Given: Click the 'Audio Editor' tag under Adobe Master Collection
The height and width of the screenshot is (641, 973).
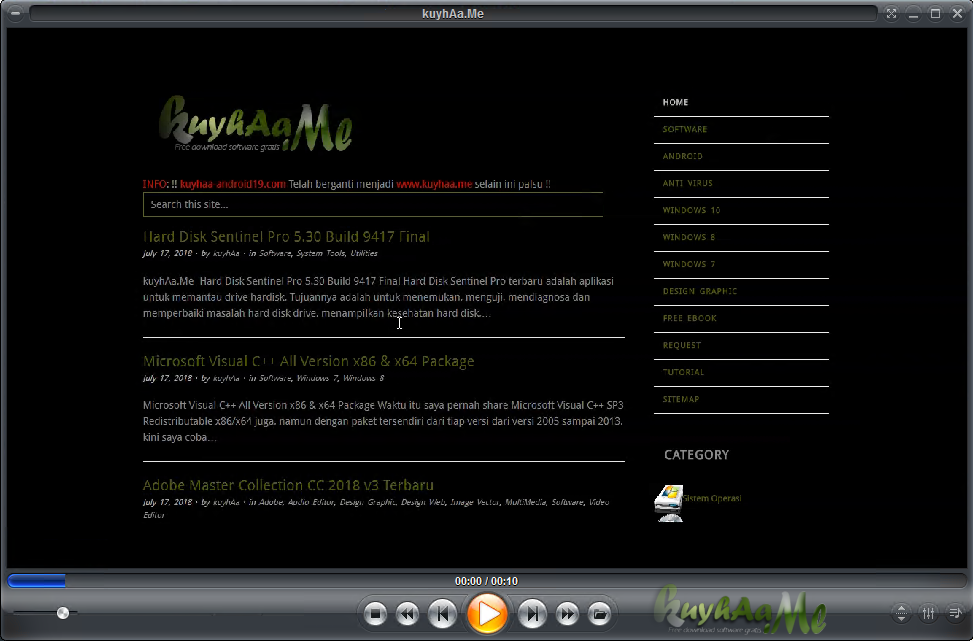Looking at the screenshot, I should 310,502.
